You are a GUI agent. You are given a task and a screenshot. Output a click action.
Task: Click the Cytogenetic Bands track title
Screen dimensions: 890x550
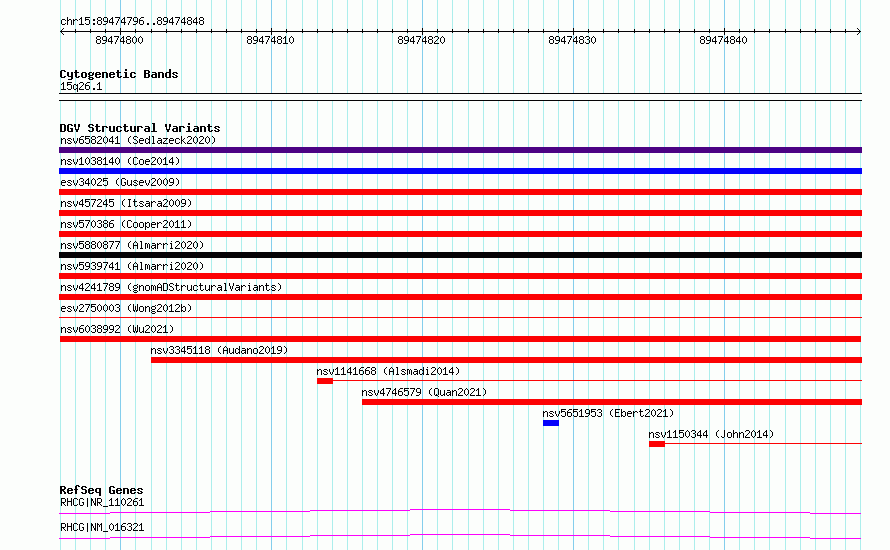click(x=119, y=74)
